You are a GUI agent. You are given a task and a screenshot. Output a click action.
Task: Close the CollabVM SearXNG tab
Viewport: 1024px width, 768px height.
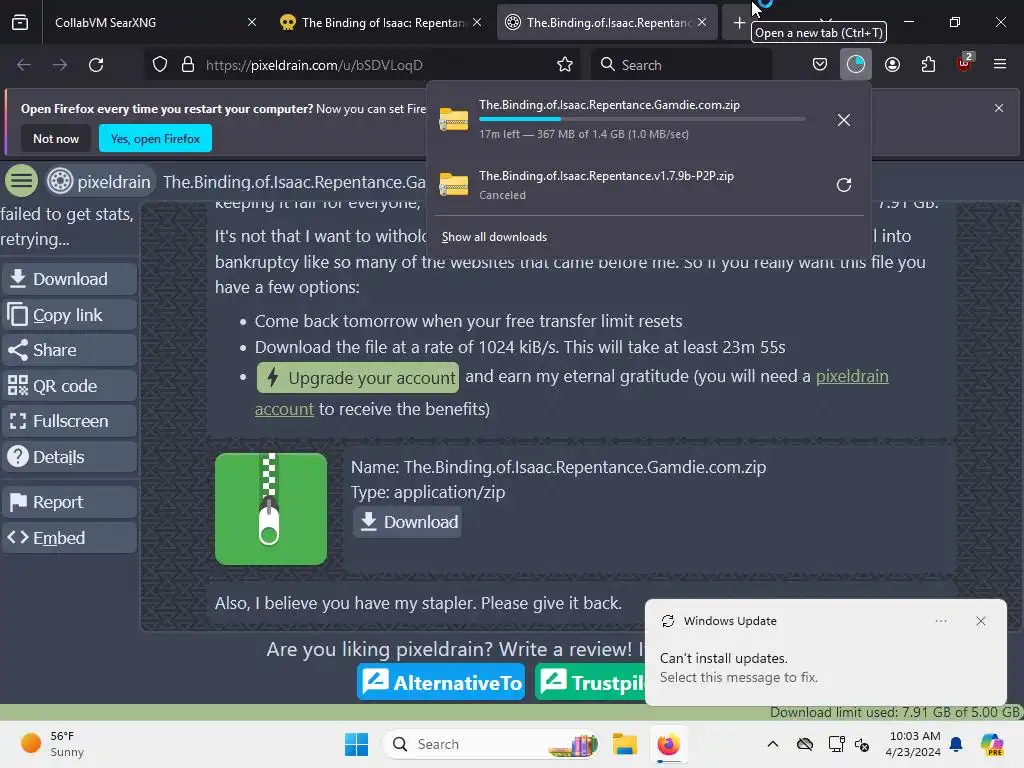pos(252,22)
